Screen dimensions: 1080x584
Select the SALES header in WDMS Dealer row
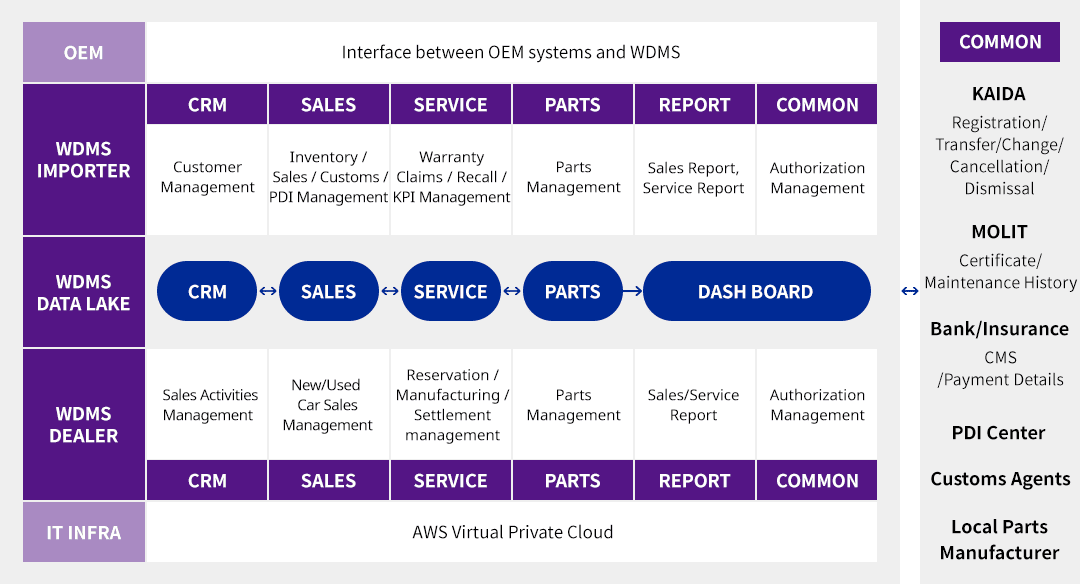[328, 481]
